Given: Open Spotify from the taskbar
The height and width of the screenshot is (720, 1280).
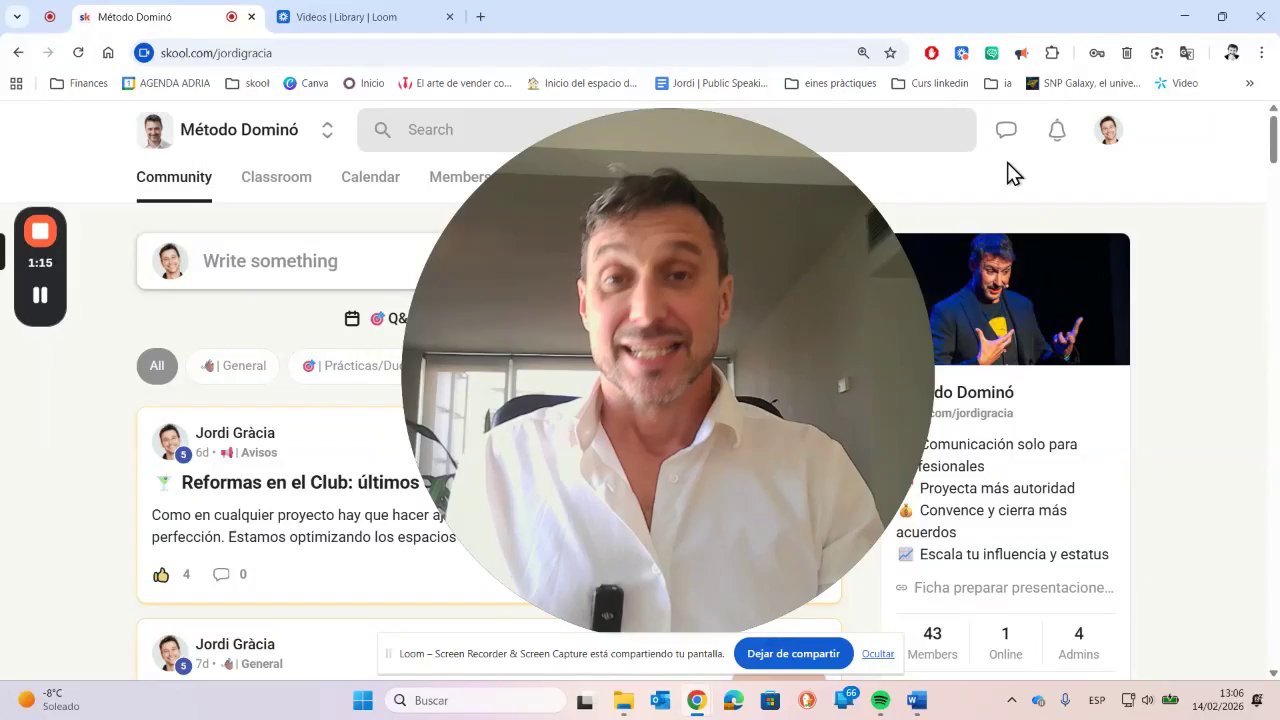Looking at the screenshot, I should pyautogui.click(x=880, y=701).
